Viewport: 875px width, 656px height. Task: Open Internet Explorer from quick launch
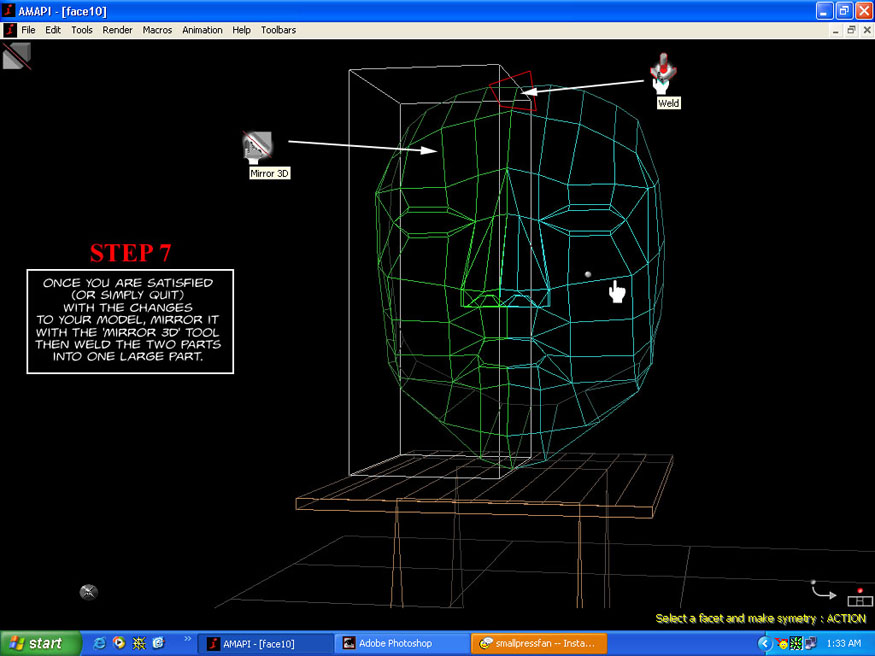(x=100, y=643)
